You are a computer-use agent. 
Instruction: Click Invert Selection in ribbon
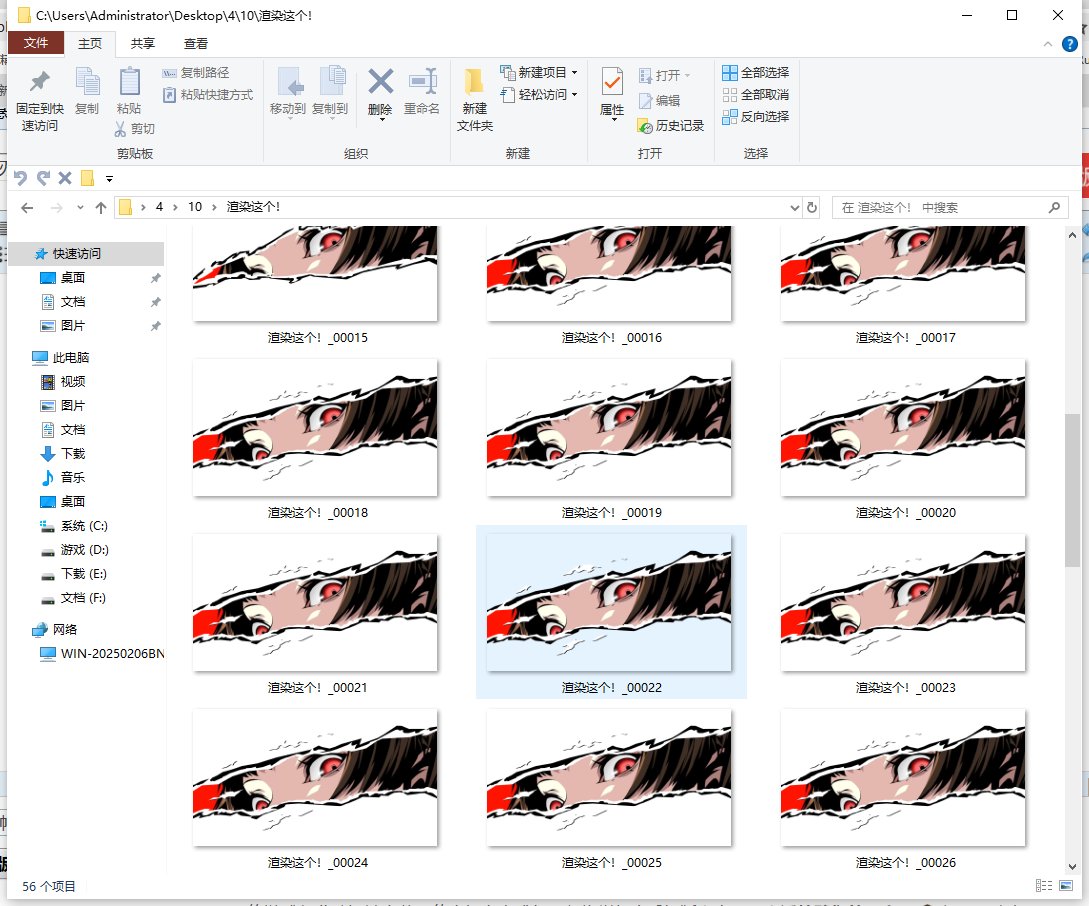(x=755, y=116)
